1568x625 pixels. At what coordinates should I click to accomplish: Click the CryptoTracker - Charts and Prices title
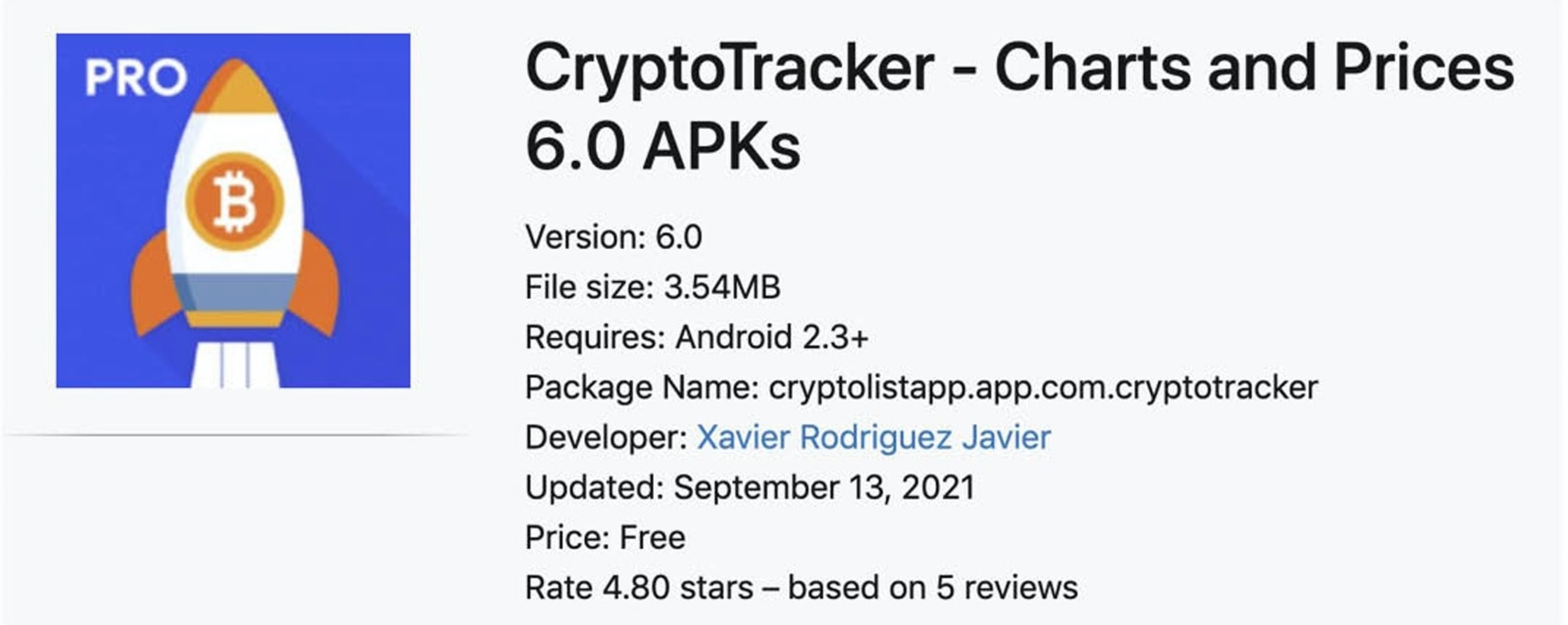coord(1020,68)
